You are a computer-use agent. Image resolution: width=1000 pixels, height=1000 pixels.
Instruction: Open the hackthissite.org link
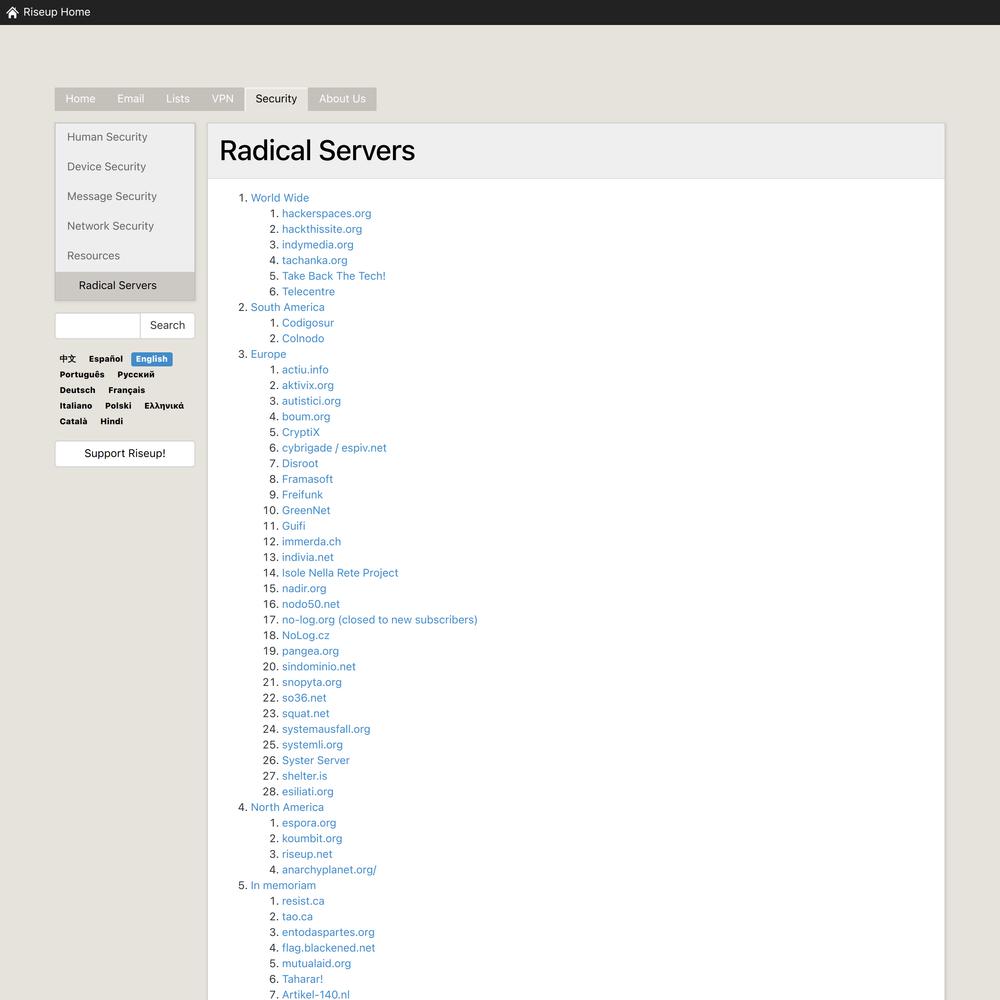point(322,229)
